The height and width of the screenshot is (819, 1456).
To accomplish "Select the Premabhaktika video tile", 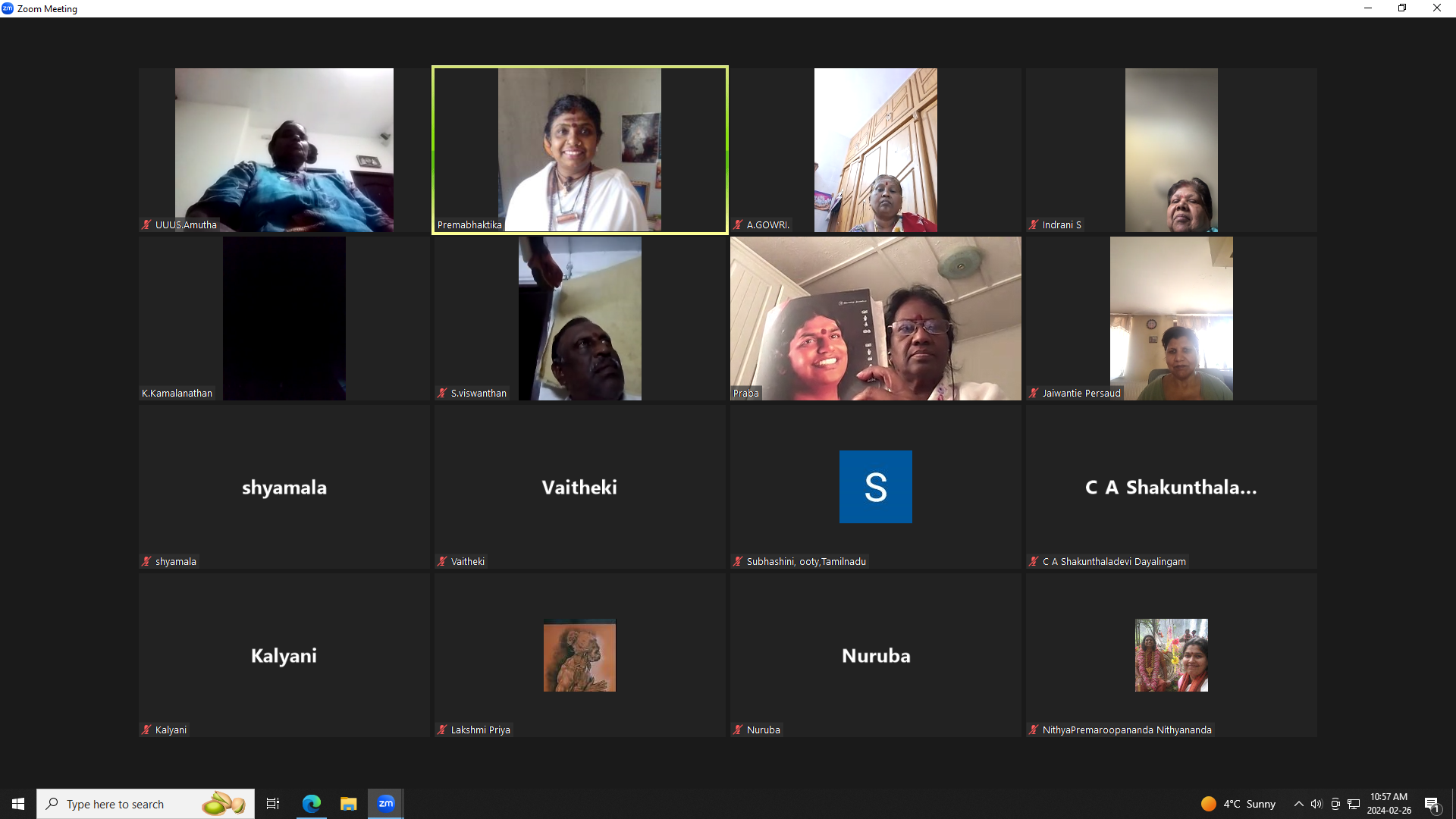I will click(579, 150).
